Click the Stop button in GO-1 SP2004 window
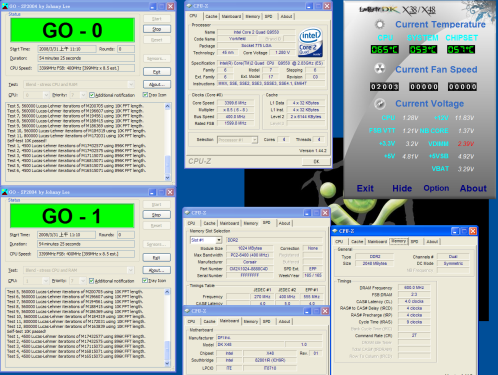498x375 pixels. (x=157, y=215)
